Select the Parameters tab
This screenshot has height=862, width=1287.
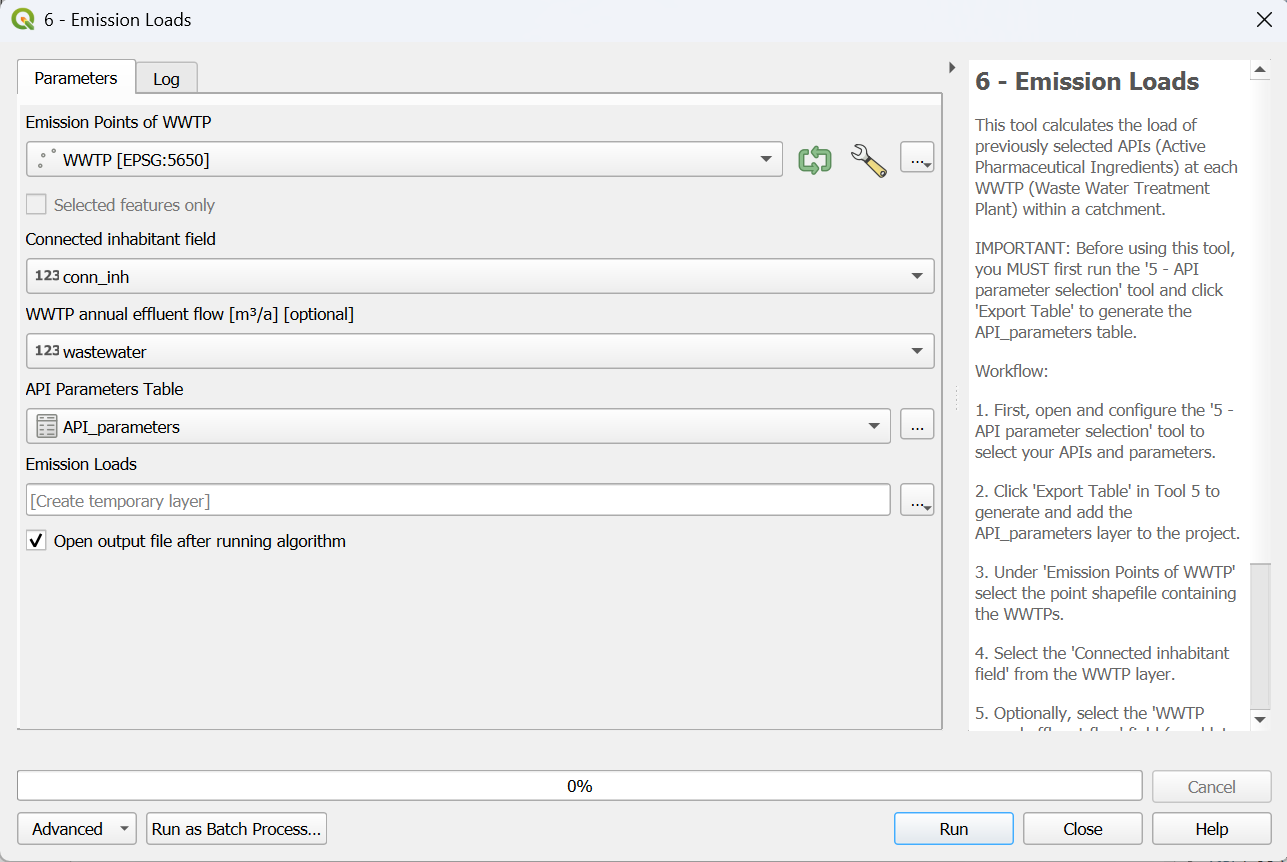[76, 78]
